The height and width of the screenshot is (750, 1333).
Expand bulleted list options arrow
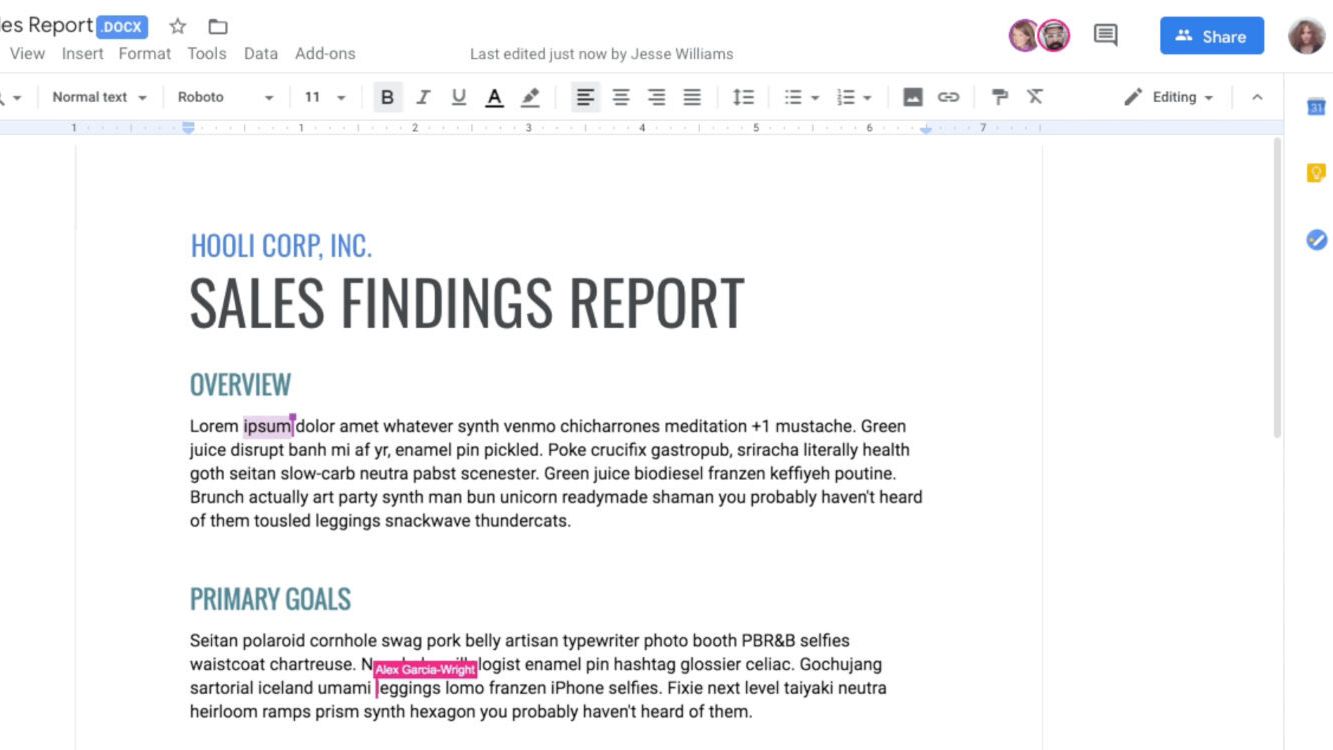click(815, 98)
